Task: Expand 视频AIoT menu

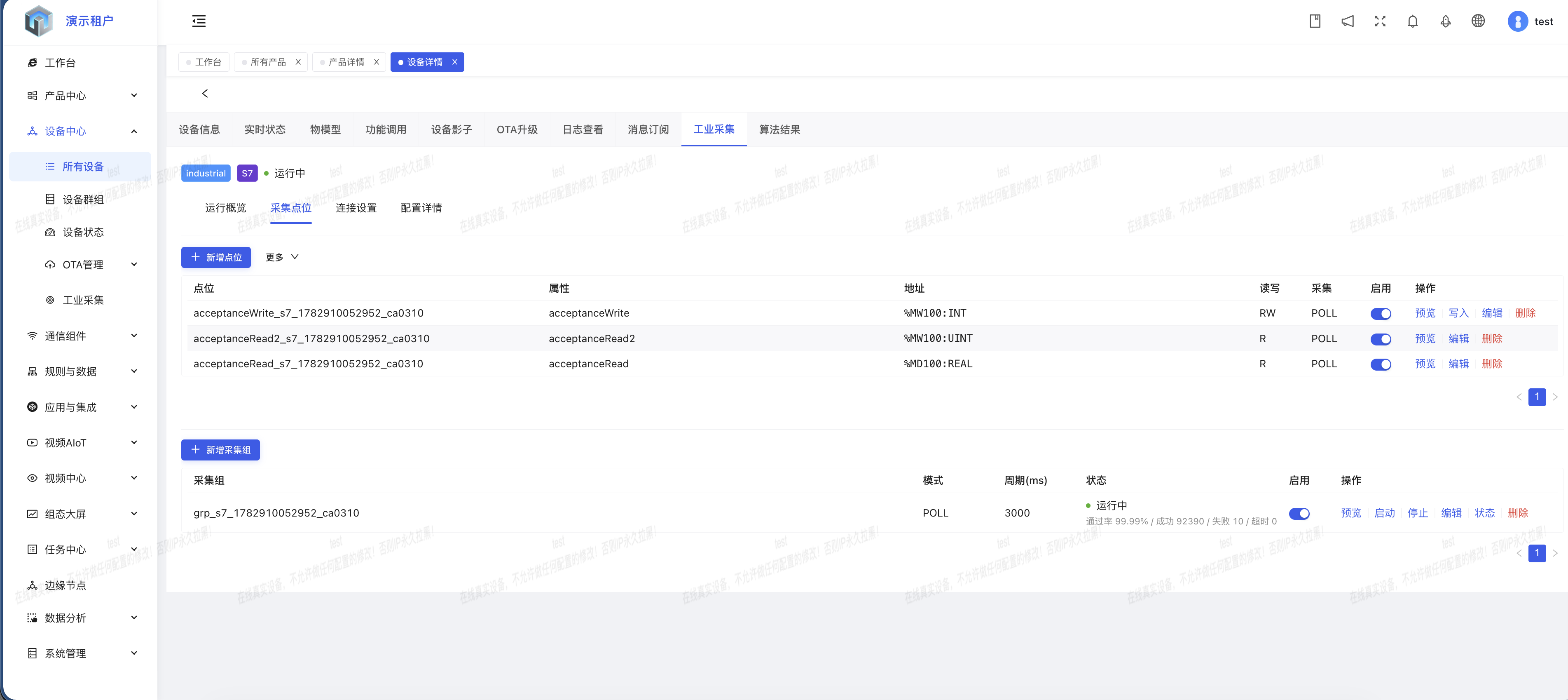Action: pos(134,442)
